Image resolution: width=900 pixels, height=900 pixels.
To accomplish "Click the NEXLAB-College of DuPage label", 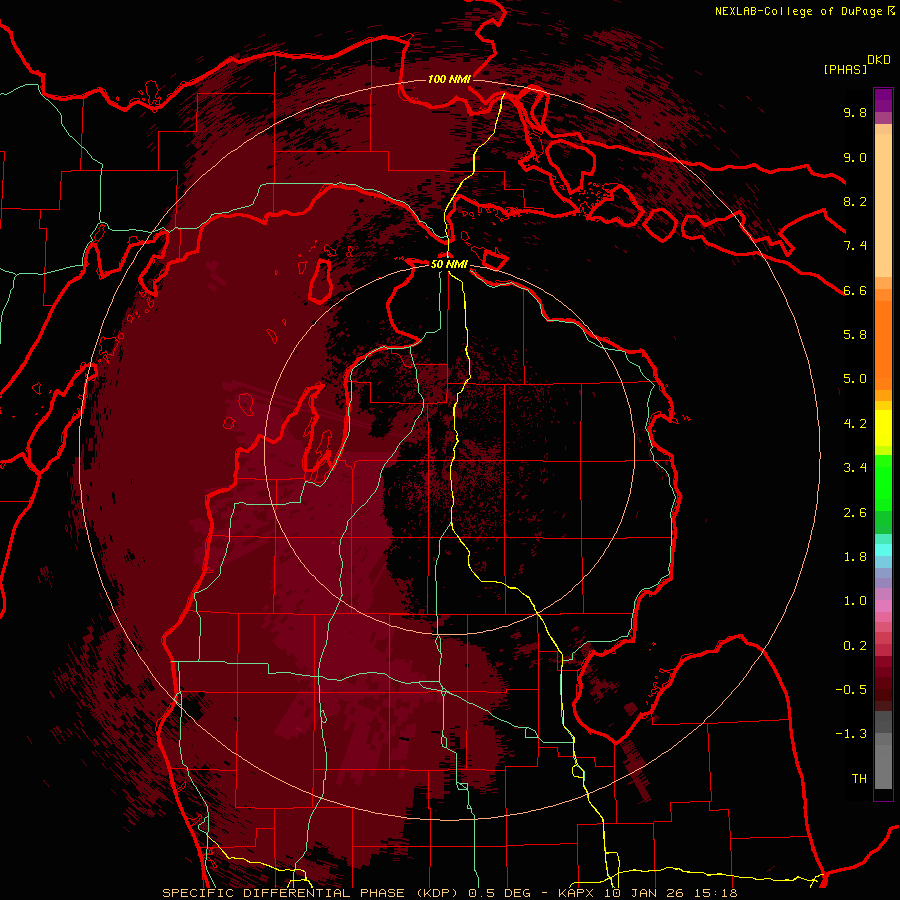I will [x=798, y=11].
